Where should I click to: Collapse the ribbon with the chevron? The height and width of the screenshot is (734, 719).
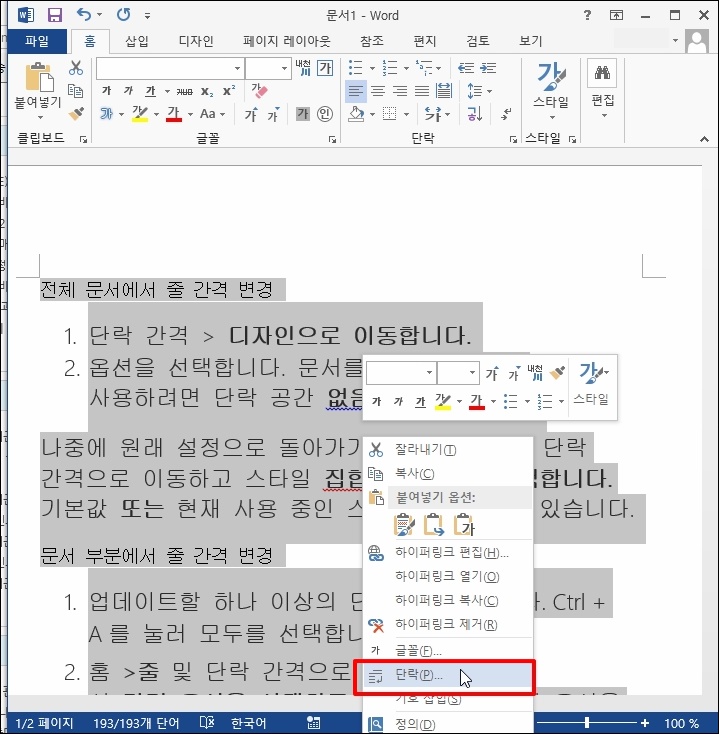pos(704,139)
